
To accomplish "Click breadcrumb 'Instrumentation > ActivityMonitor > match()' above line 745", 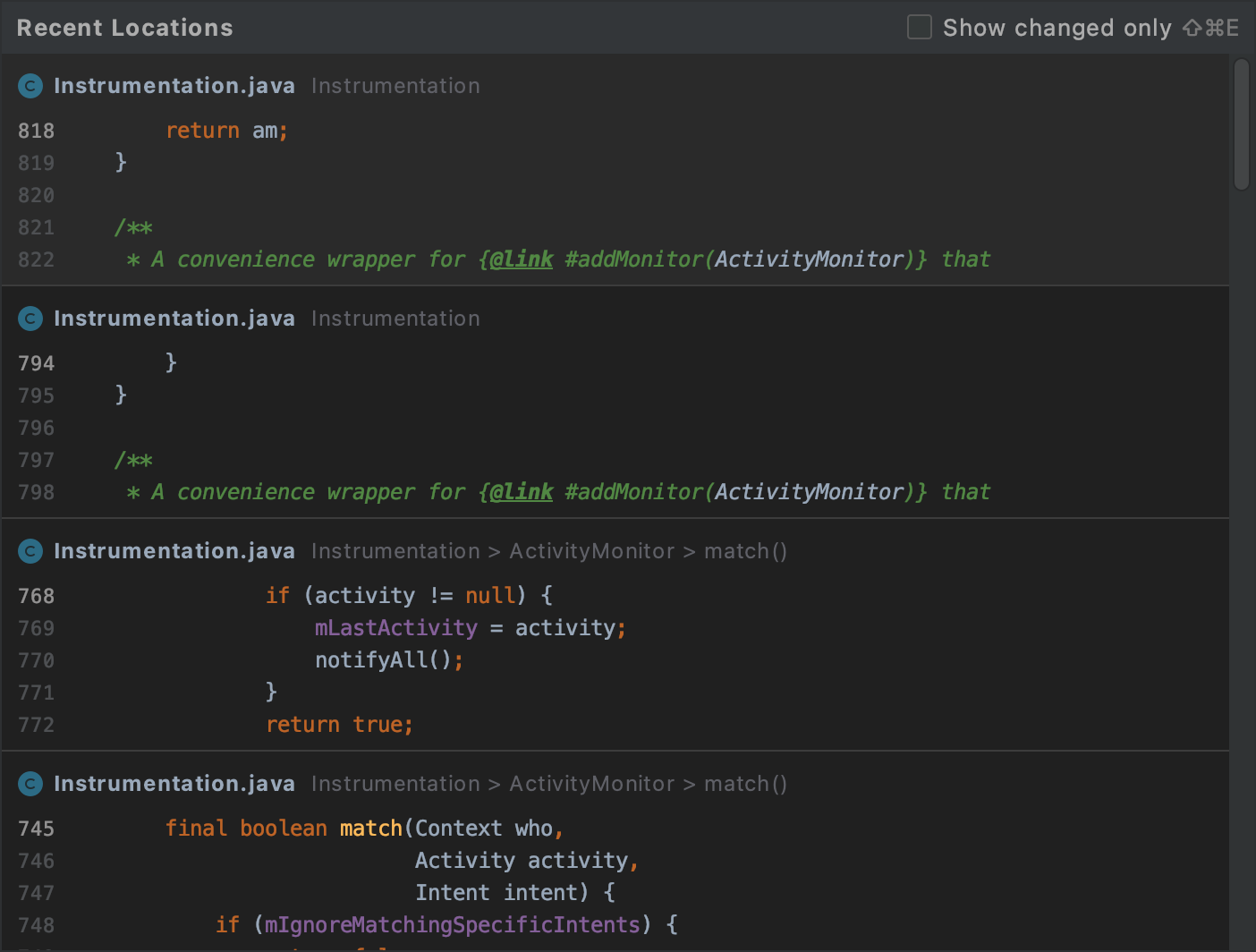I will (549, 784).
